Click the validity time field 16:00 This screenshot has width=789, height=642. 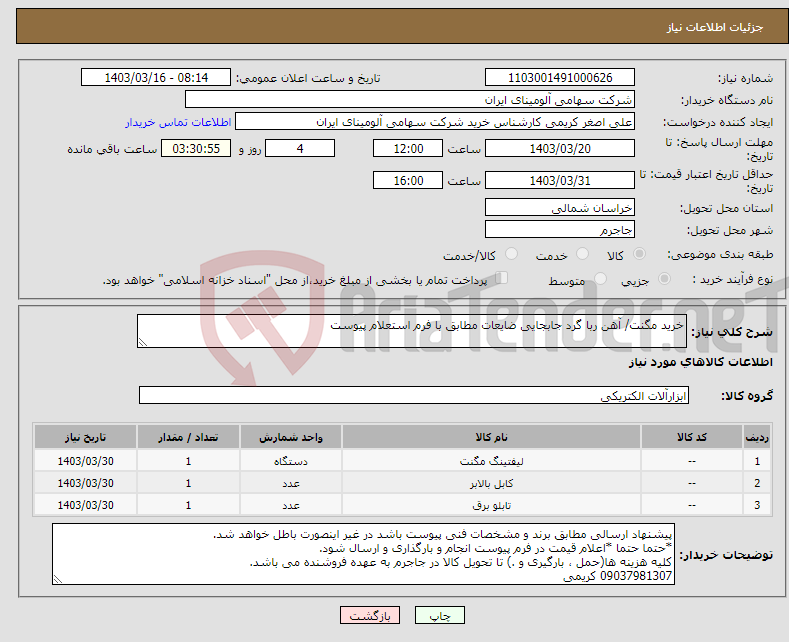tap(408, 180)
